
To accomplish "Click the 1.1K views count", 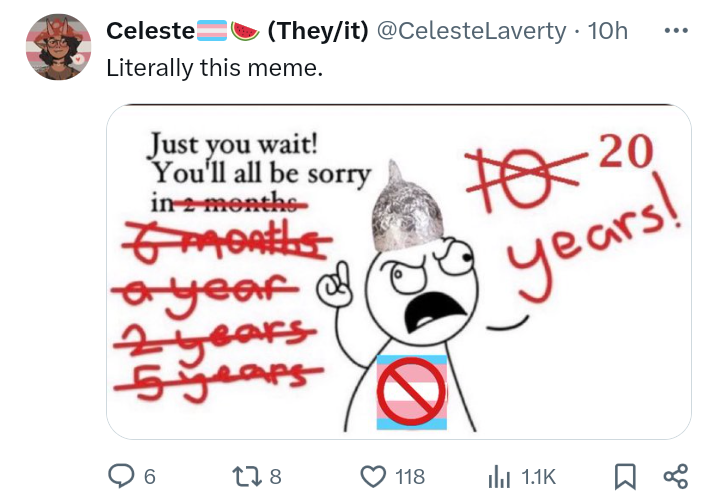I will tap(538, 476).
